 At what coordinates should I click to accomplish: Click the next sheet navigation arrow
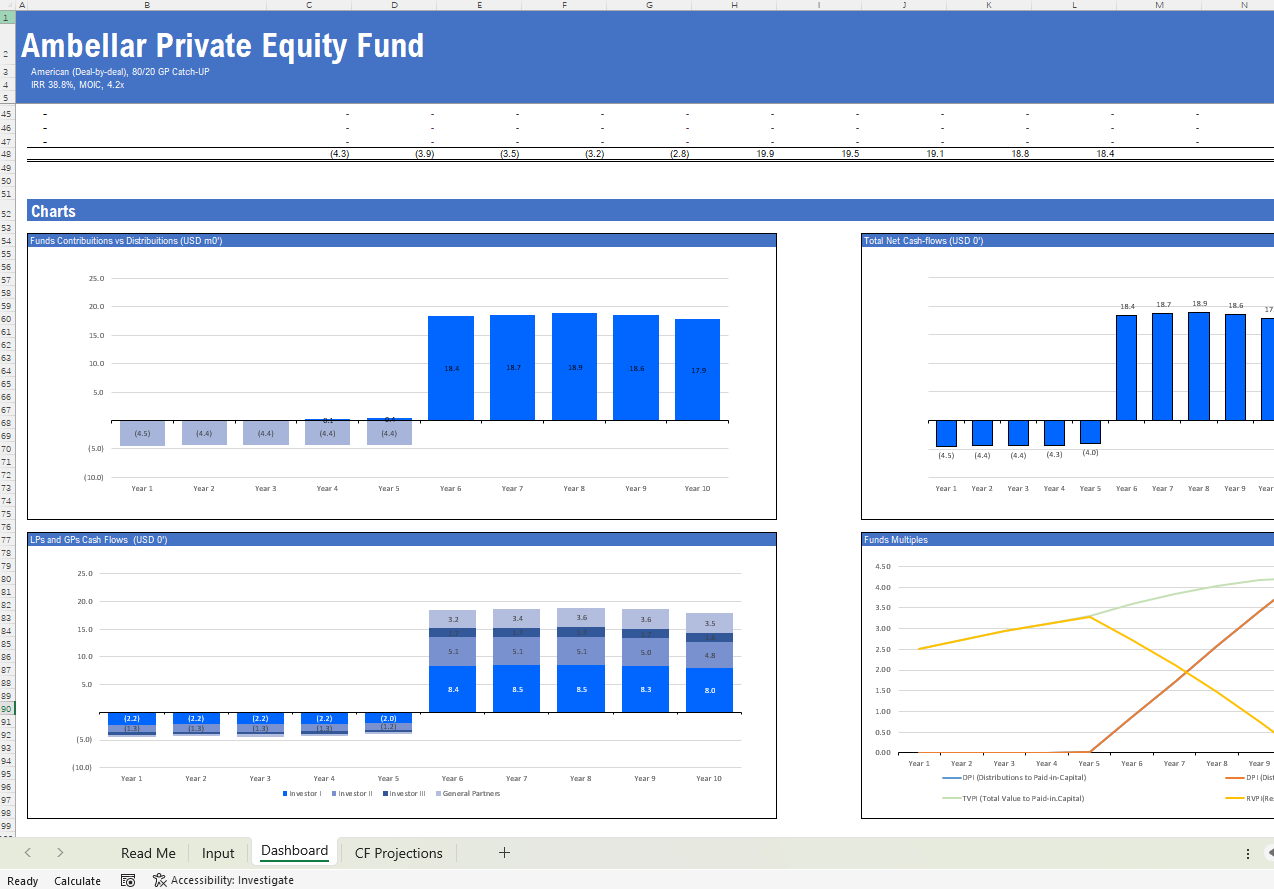[x=60, y=852]
